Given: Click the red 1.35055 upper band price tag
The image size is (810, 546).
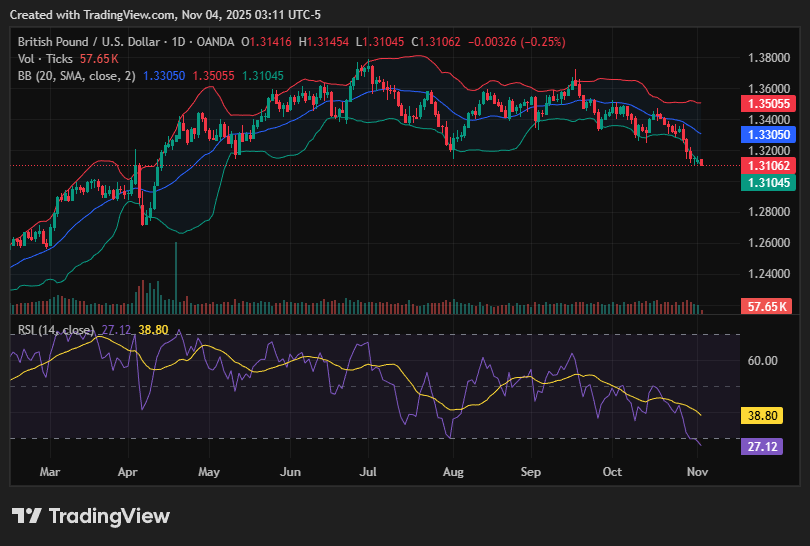Looking at the screenshot, I should click(766, 103).
